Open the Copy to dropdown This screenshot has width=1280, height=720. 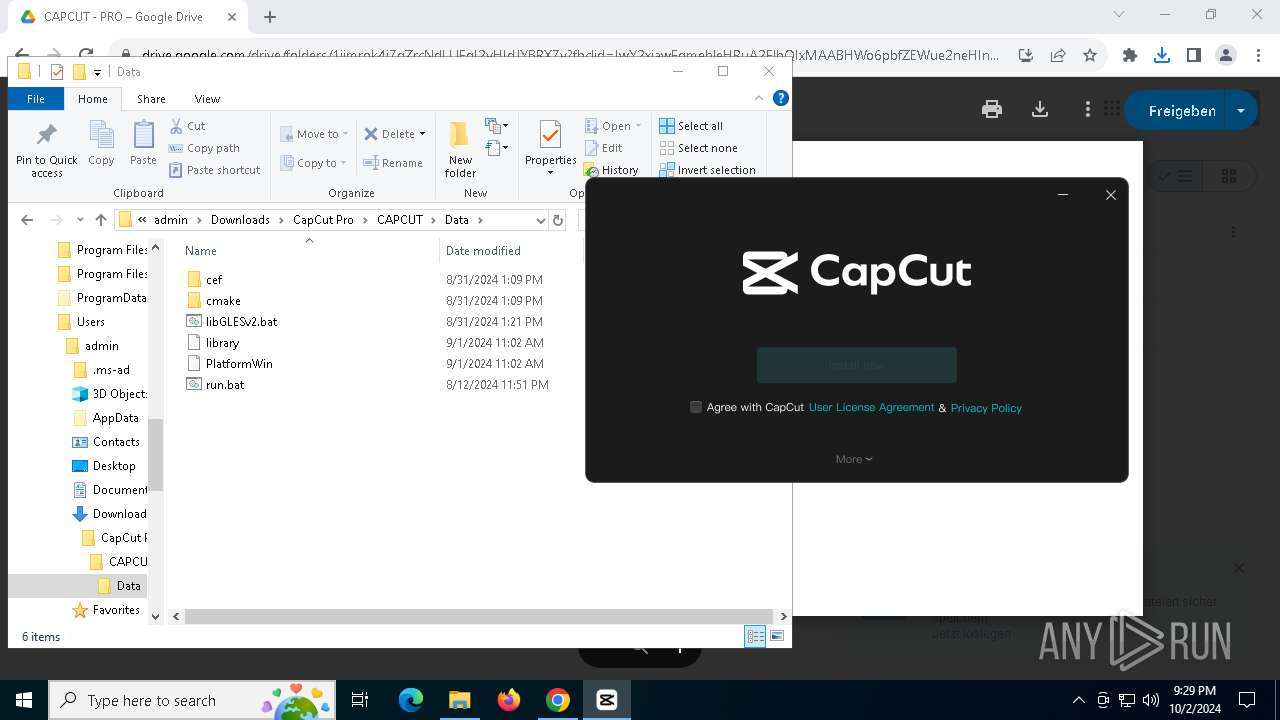[x=314, y=163]
